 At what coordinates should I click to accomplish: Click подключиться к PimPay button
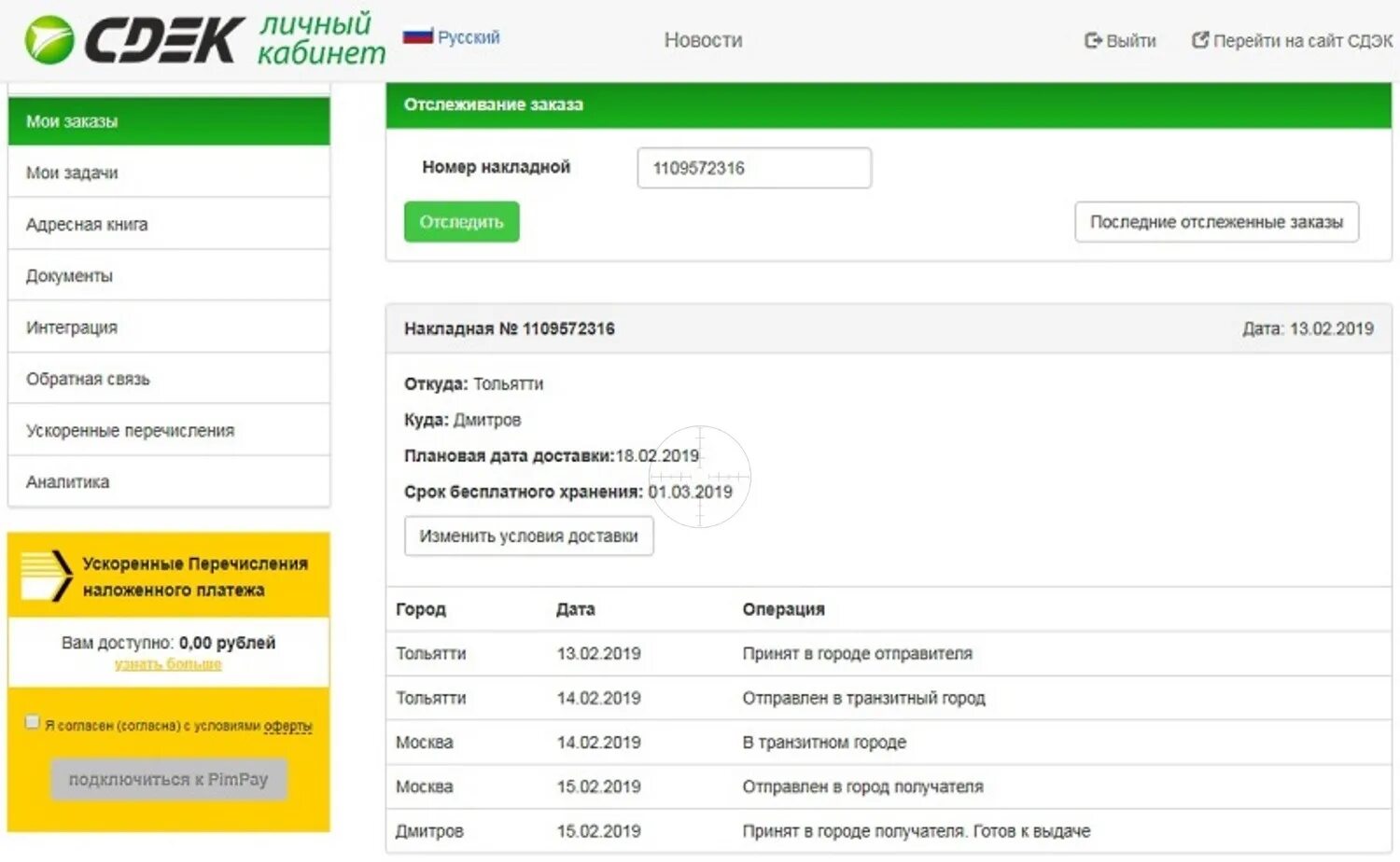tap(169, 779)
